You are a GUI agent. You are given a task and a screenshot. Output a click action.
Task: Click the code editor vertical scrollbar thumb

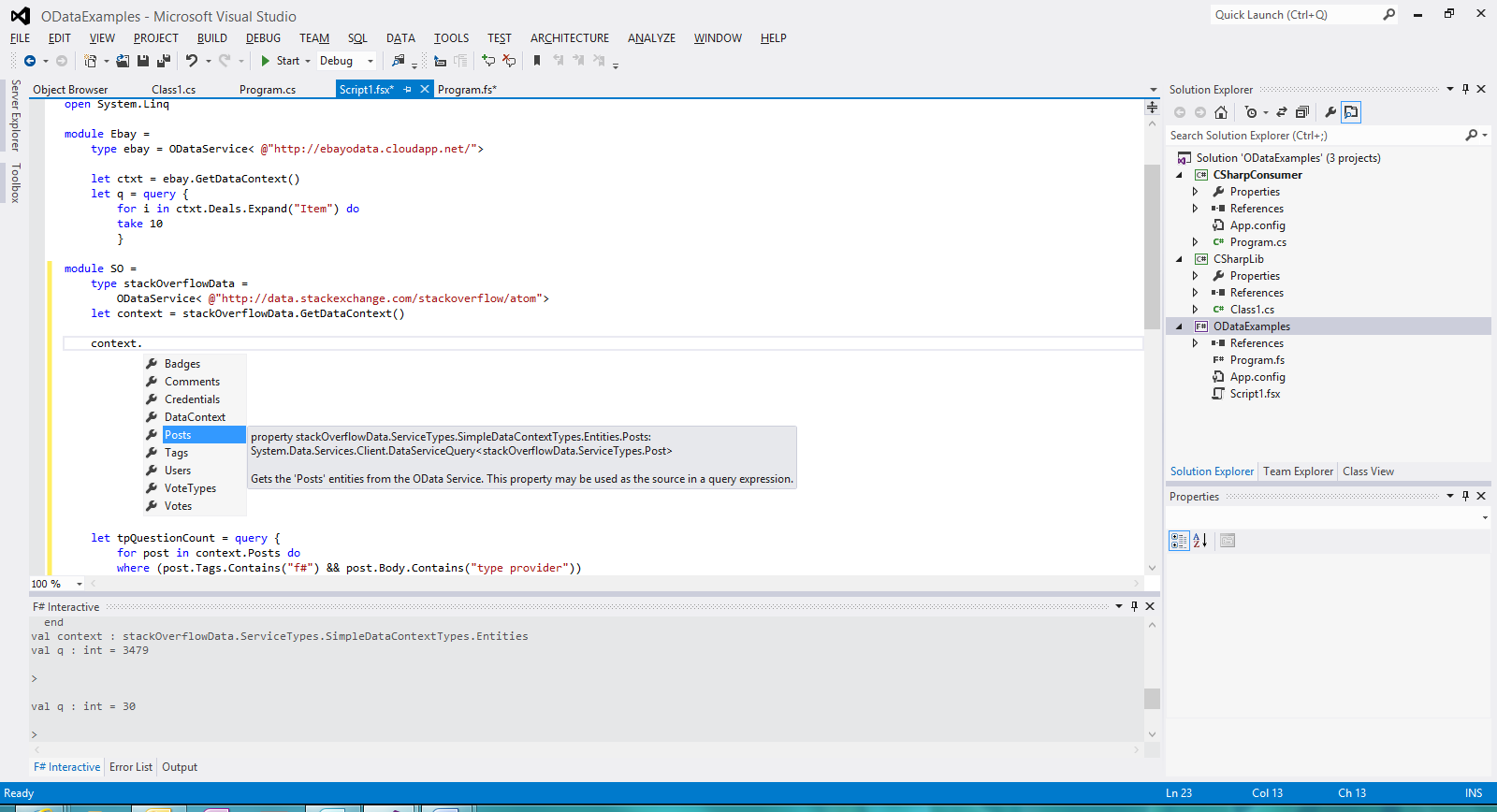1152,247
